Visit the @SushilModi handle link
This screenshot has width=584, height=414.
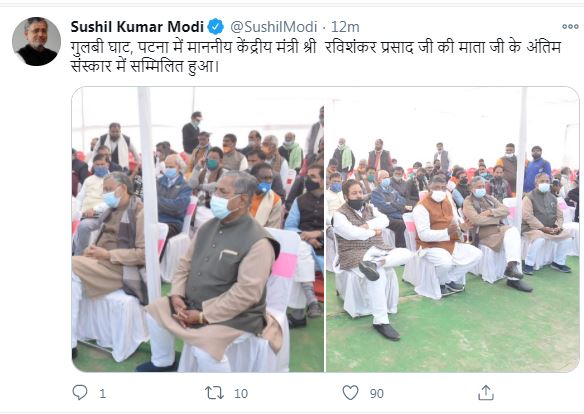[274, 27]
